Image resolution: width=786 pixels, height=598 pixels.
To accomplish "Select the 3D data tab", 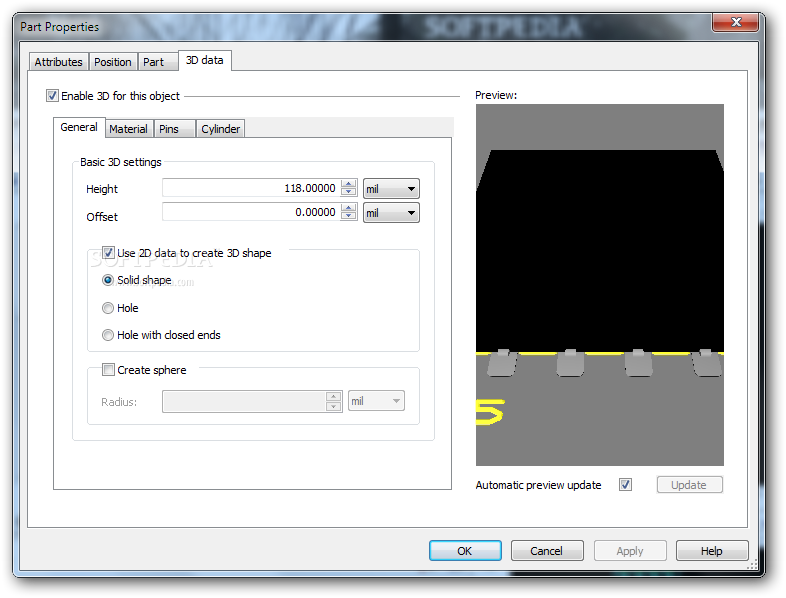I will point(205,60).
